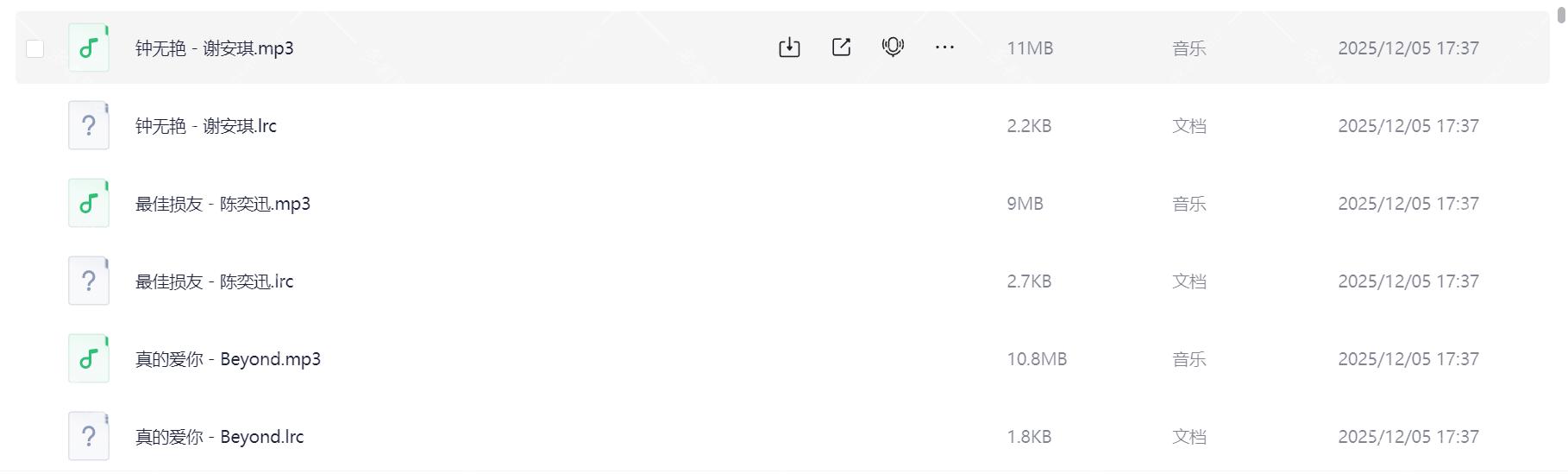Play 最佳损友 - 陈奕迅.mp3

tap(223, 204)
